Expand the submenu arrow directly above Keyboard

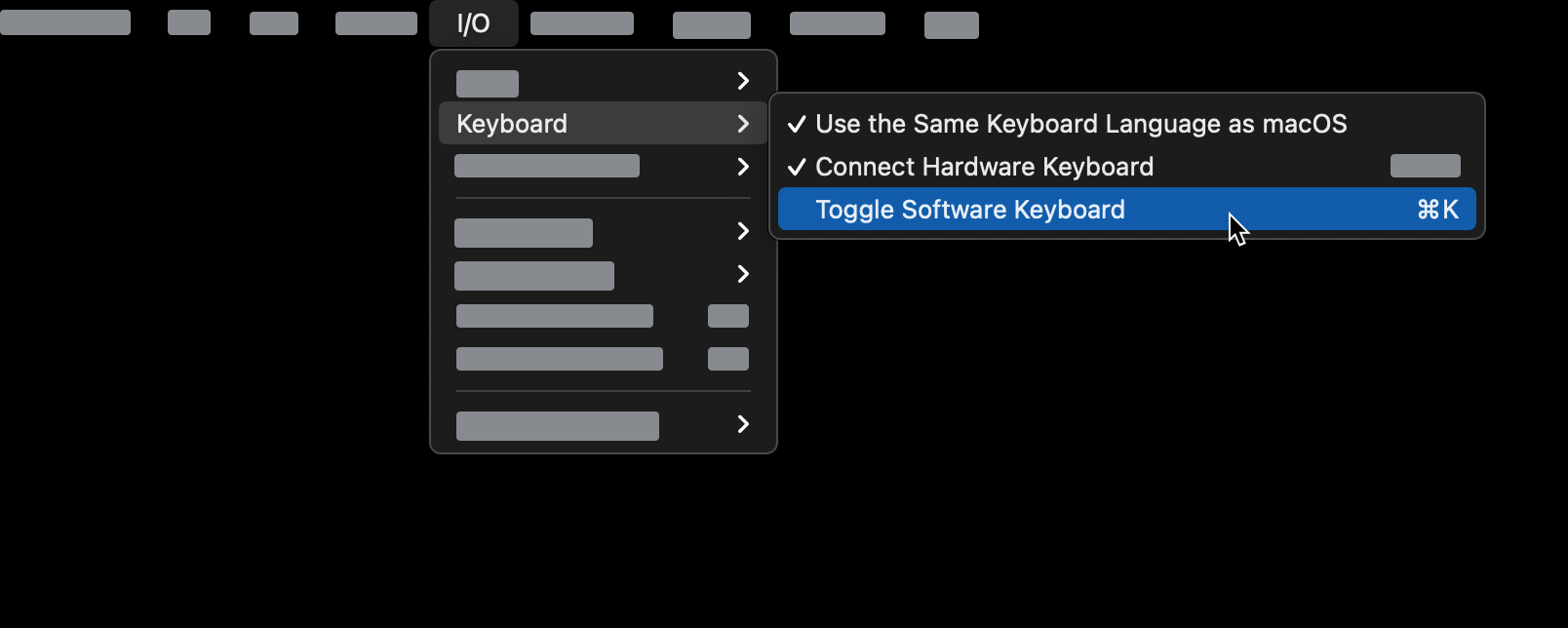coord(743,81)
